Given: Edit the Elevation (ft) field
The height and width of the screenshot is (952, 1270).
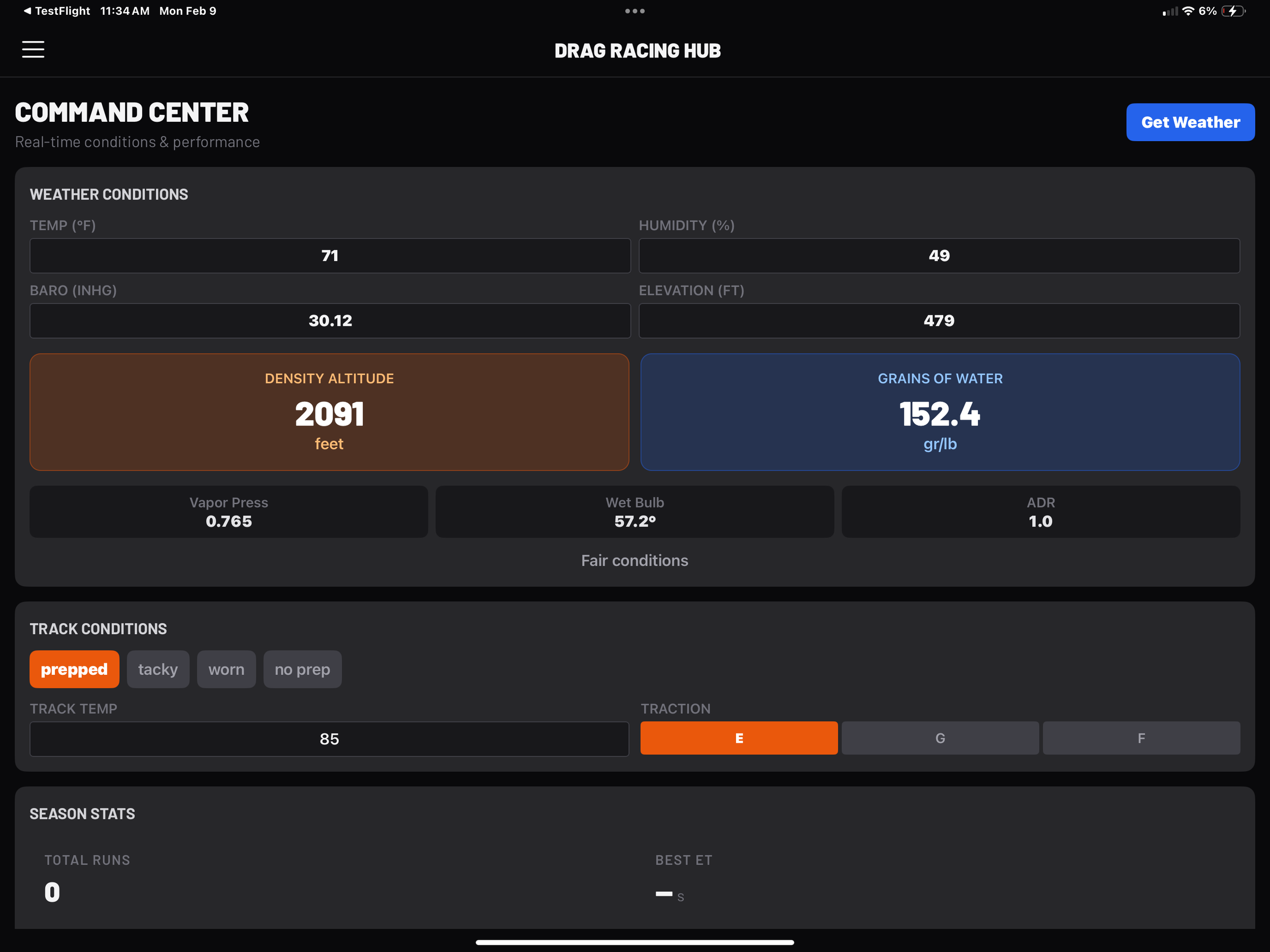Looking at the screenshot, I should 939,321.
